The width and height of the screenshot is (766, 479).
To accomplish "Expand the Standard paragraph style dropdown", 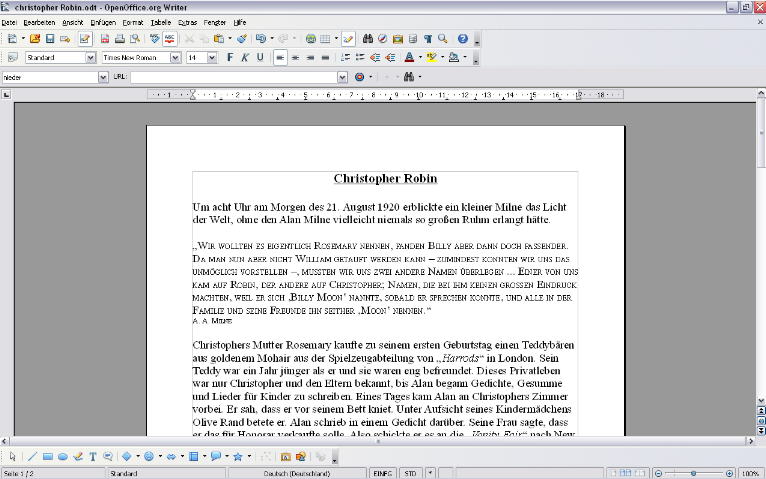I will (x=90, y=58).
